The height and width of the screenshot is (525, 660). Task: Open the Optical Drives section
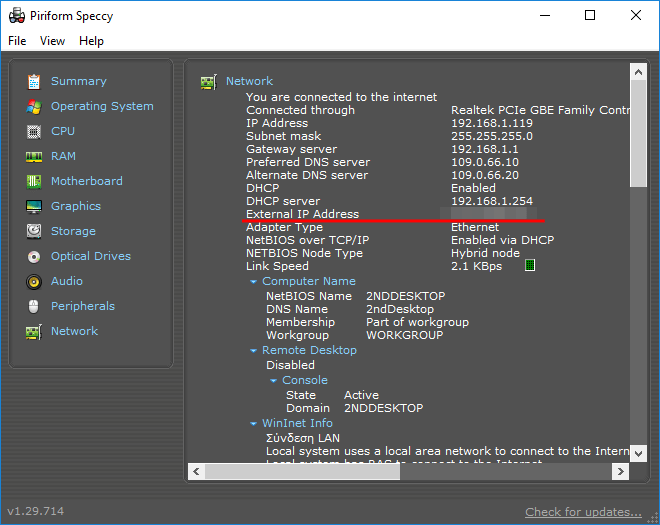pos(91,256)
